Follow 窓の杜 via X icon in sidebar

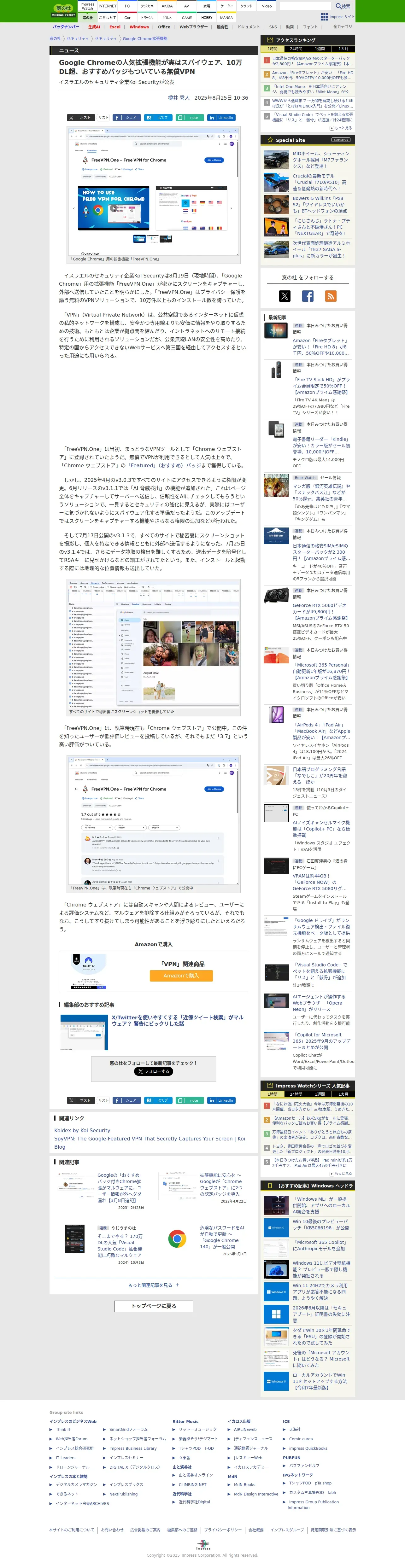285,296
